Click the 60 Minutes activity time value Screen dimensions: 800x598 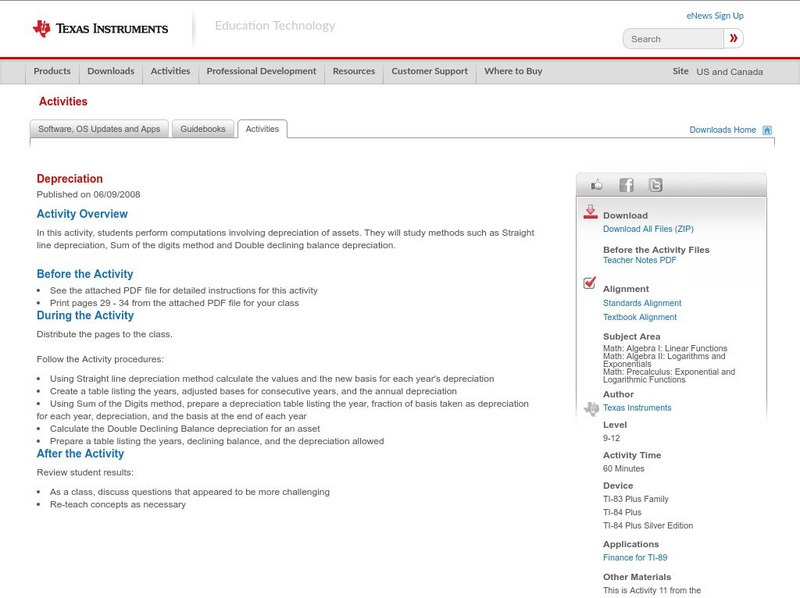(623, 468)
